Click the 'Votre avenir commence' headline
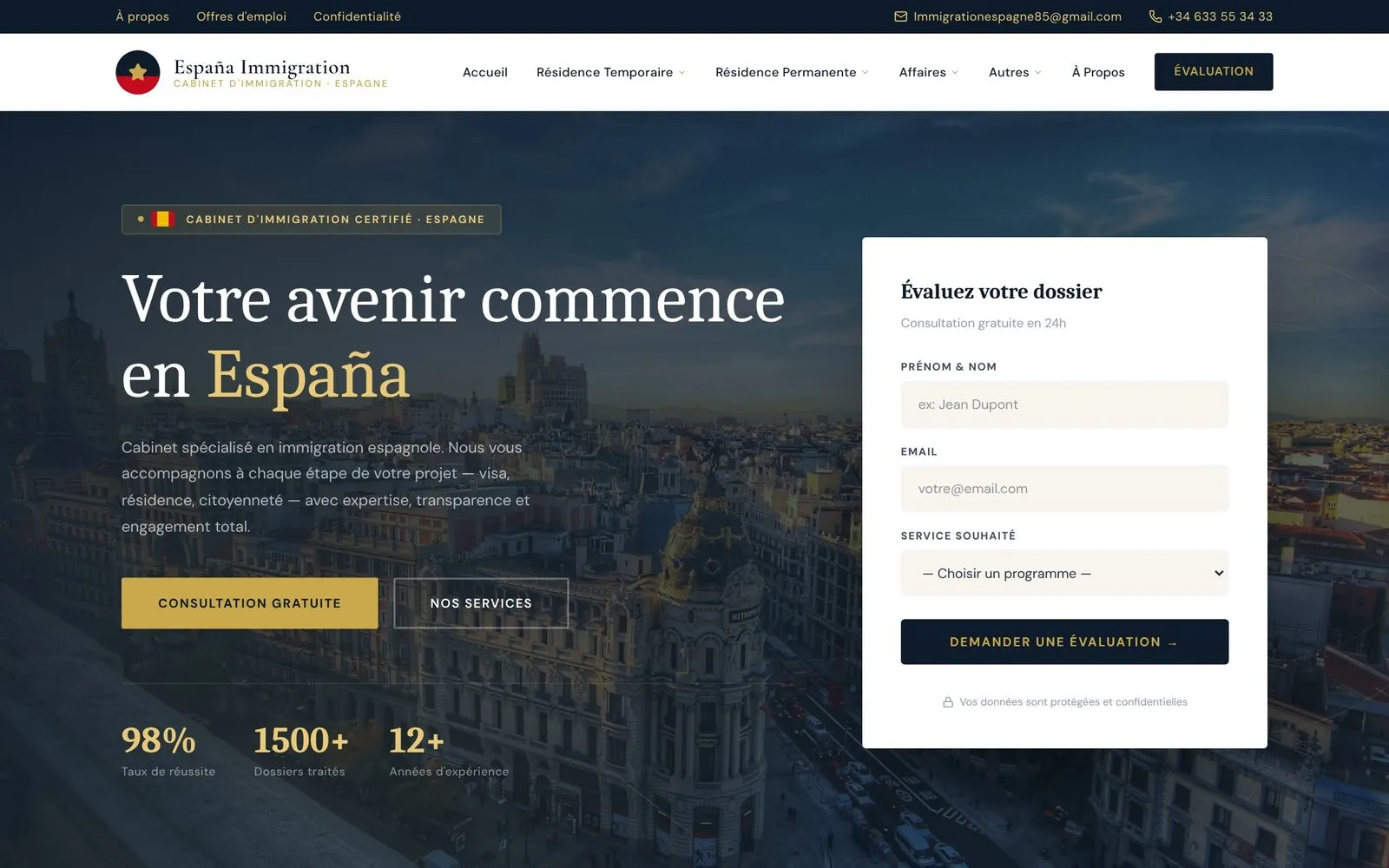 pos(453,299)
